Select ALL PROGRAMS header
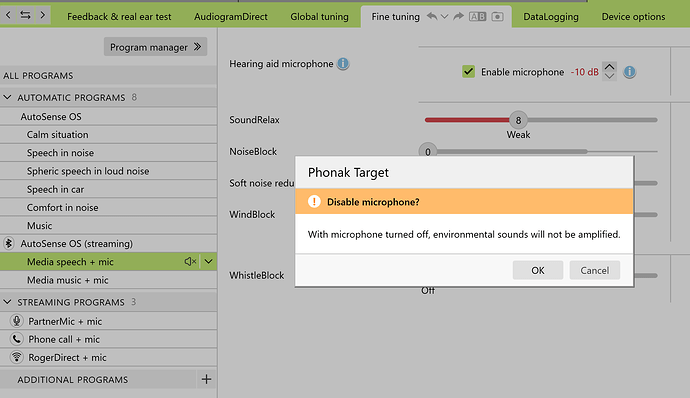The width and height of the screenshot is (690, 398). click(x=108, y=75)
